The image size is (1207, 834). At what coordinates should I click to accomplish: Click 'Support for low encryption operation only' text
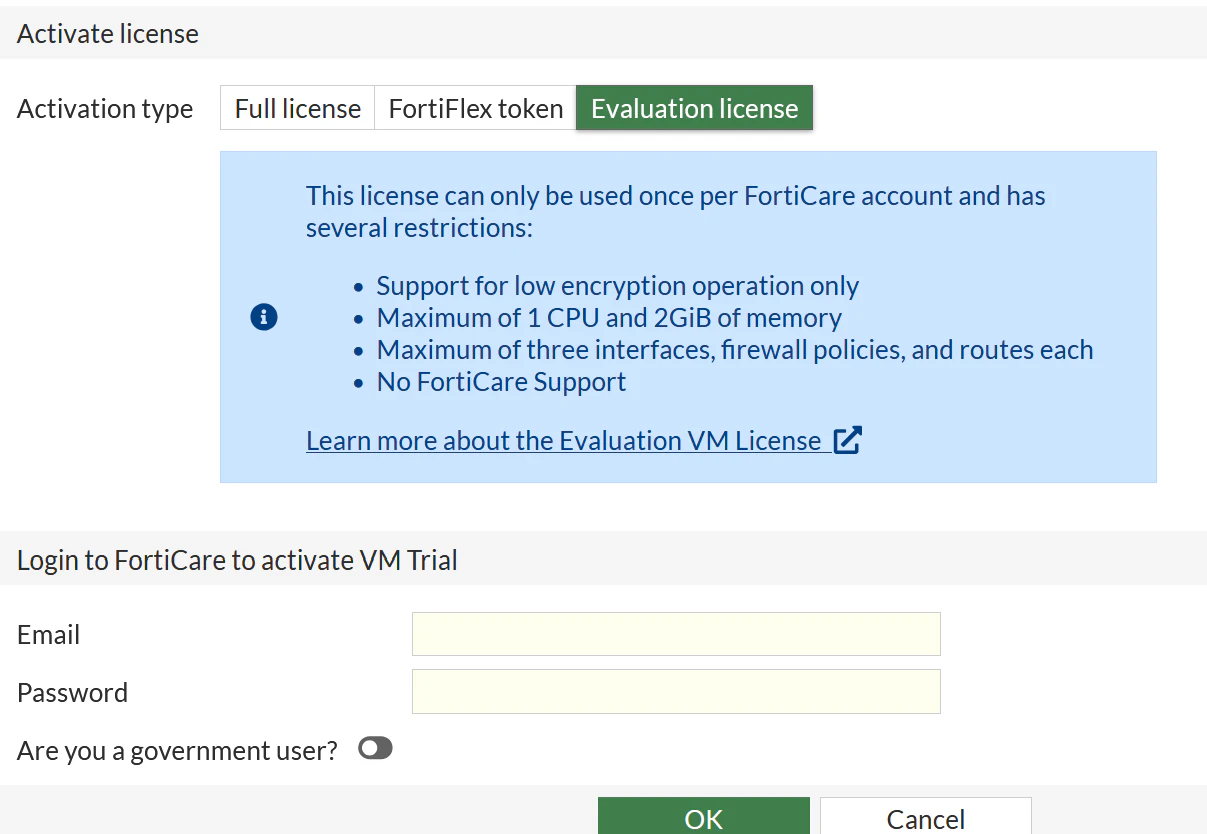[617, 286]
